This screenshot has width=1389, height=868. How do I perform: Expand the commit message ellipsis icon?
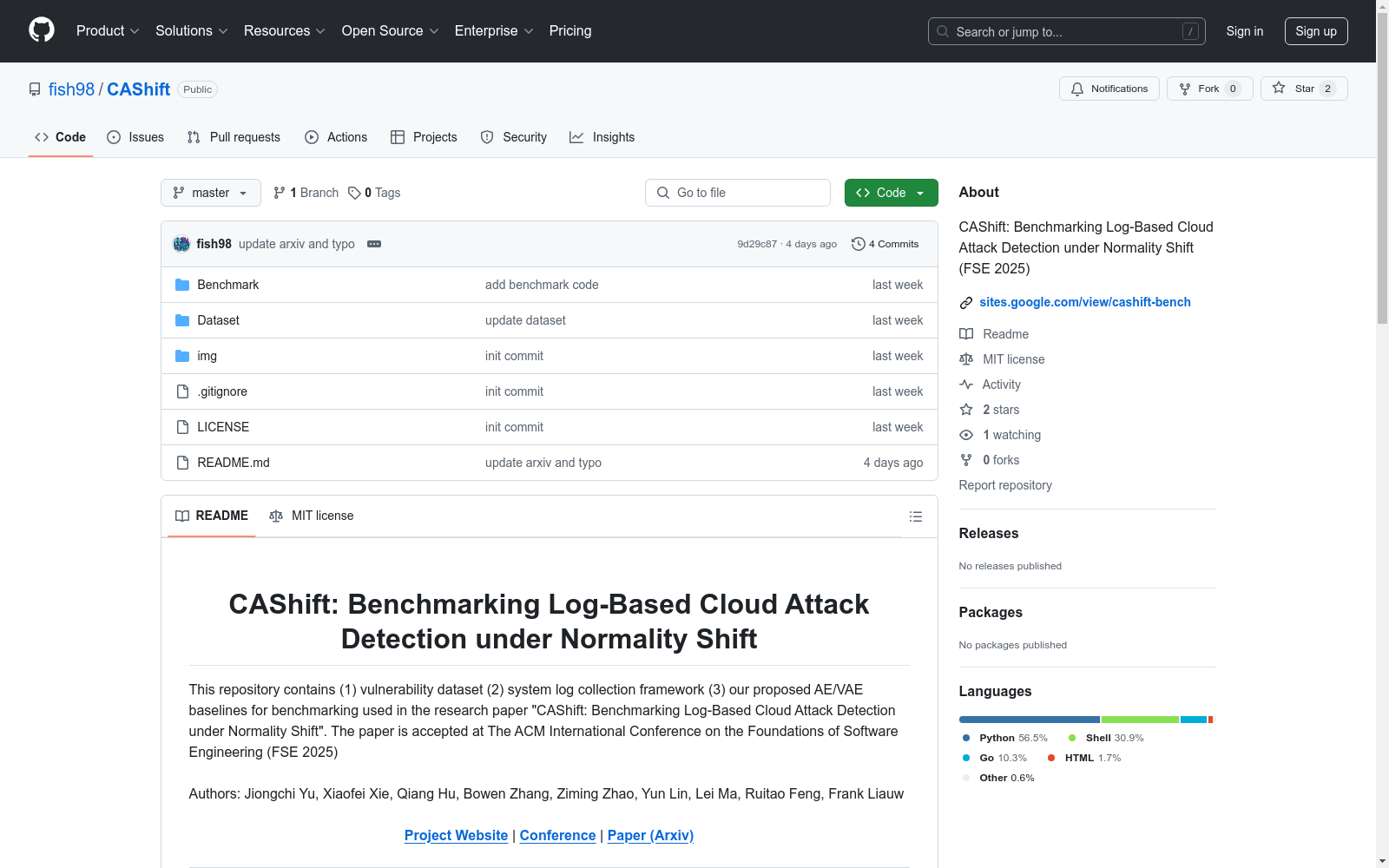(x=374, y=244)
